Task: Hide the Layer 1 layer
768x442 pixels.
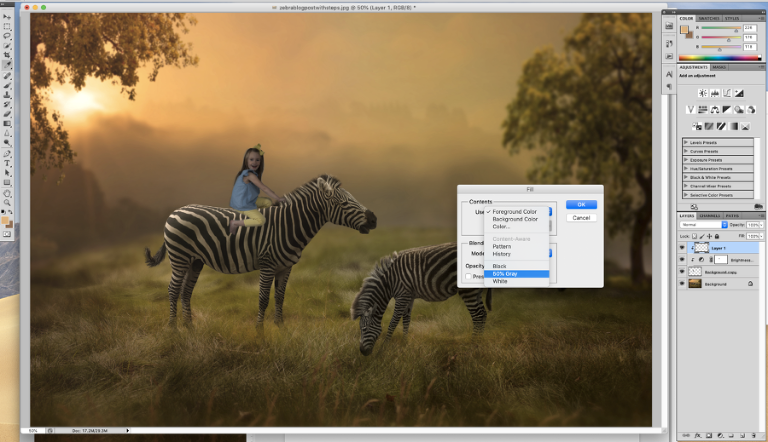Action: tap(682, 248)
